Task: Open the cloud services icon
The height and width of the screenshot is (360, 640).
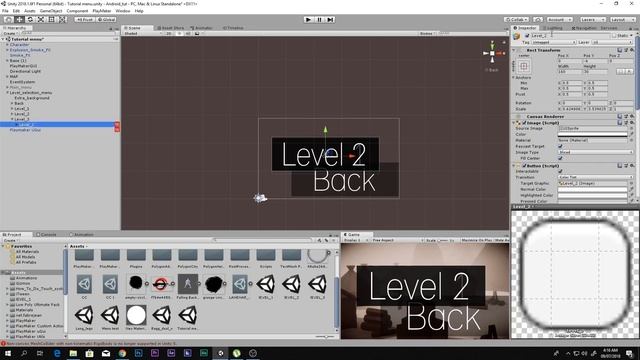Action: tap(538, 19)
